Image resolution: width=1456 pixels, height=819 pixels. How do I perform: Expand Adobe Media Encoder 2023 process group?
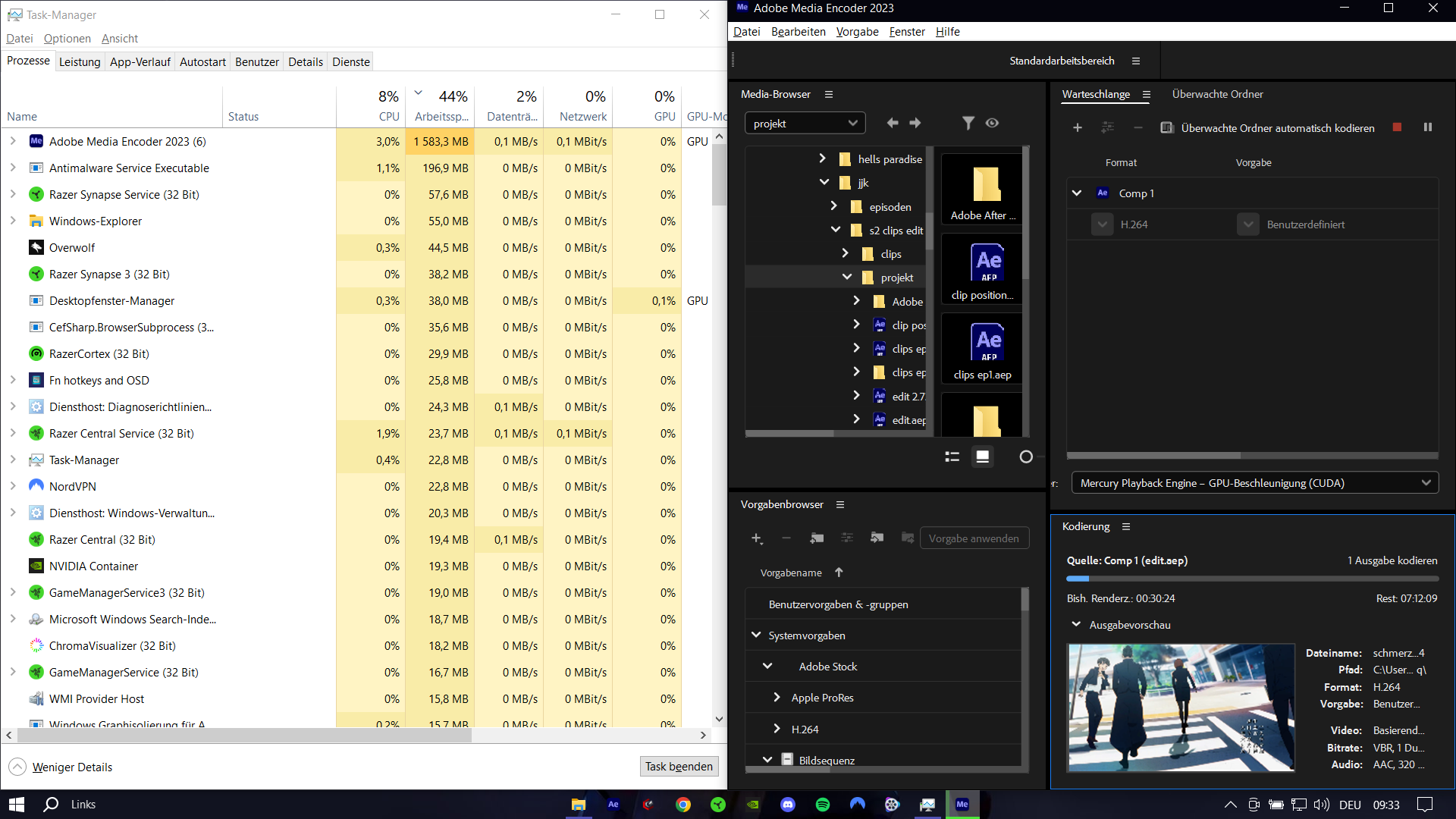(13, 141)
